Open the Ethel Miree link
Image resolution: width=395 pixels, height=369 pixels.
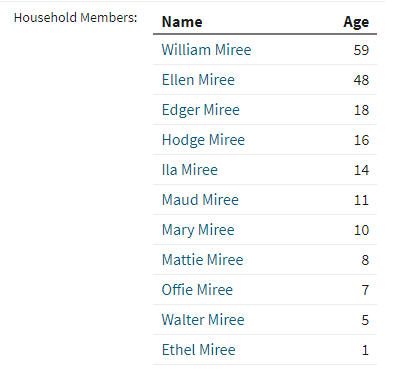point(199,350)
